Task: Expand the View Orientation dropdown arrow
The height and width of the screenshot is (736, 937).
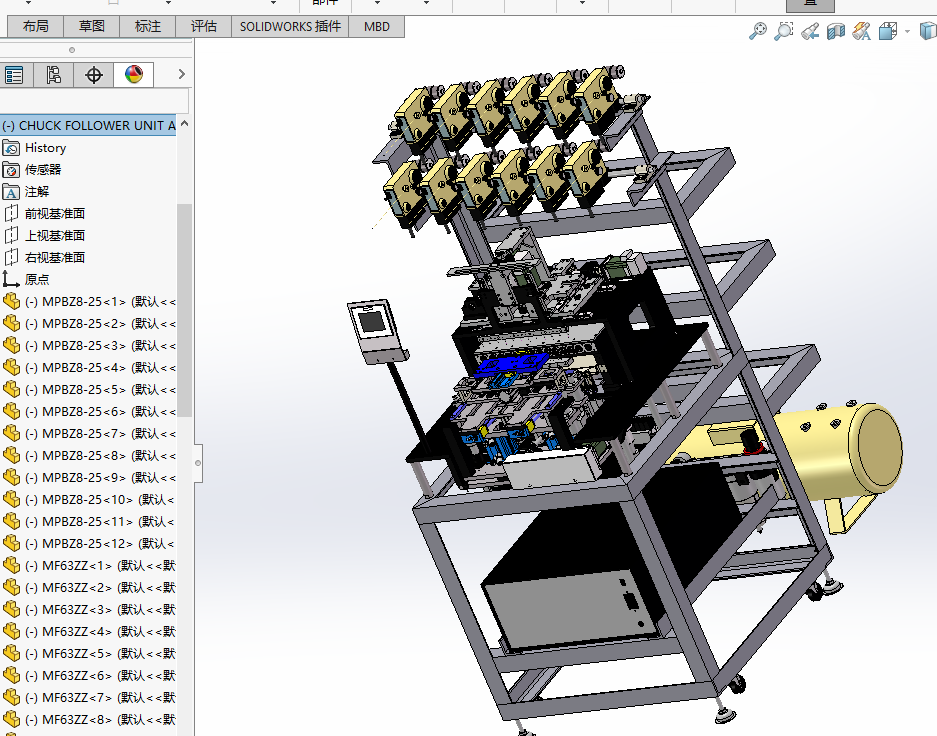Action: (x=907, y=31)
